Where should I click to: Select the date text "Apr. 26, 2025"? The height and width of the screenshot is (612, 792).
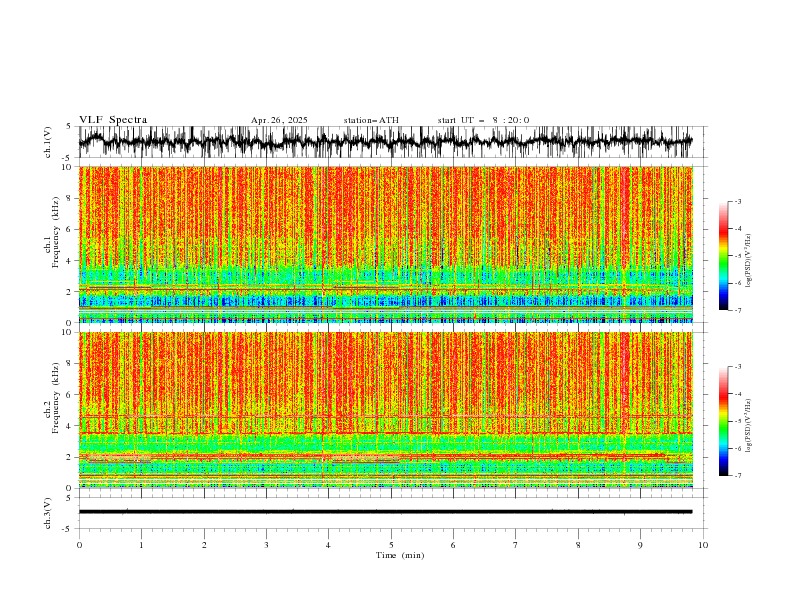click(x=279, y=120)
